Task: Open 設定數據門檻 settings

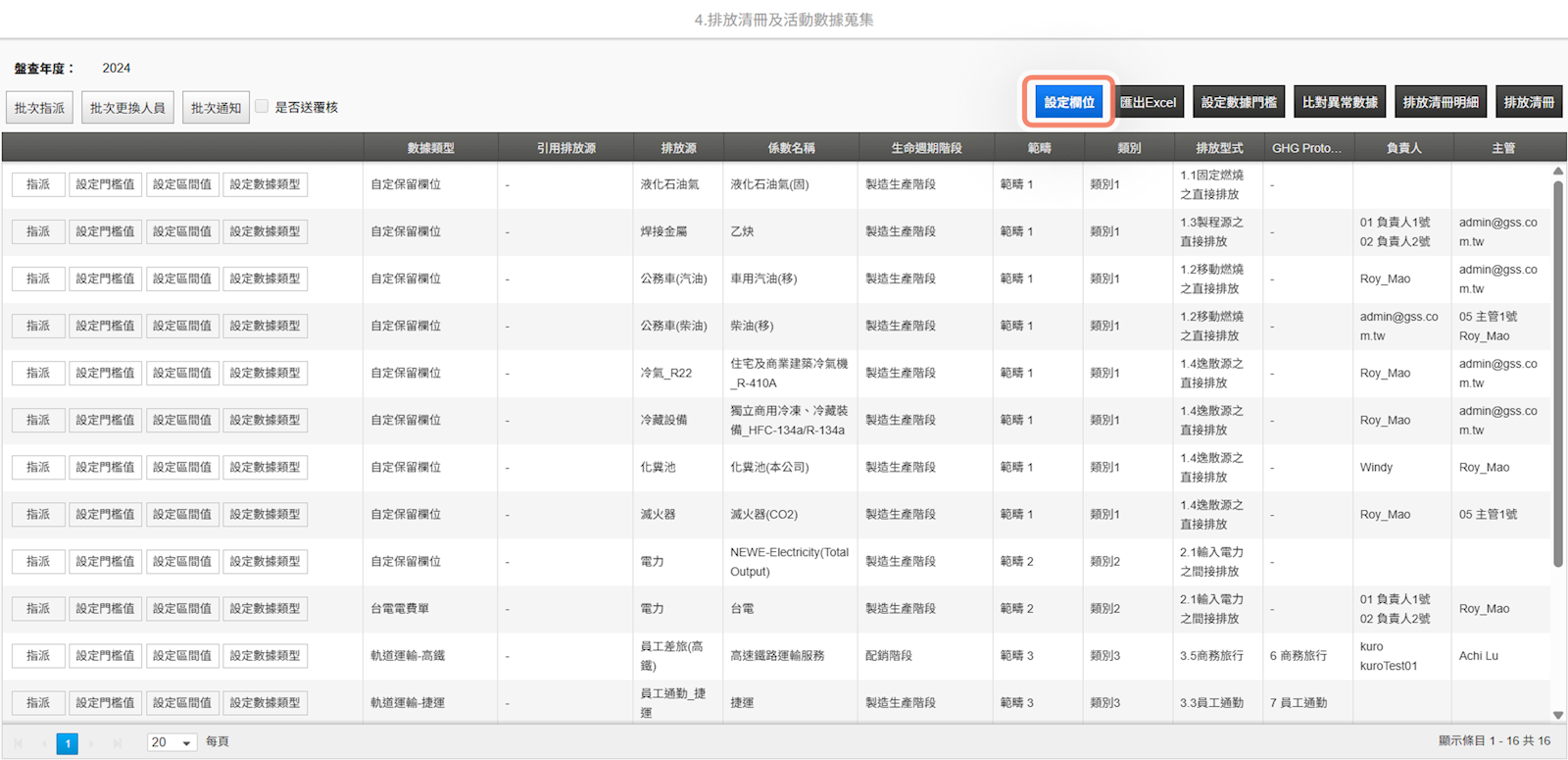Action: pos(1239,102)
